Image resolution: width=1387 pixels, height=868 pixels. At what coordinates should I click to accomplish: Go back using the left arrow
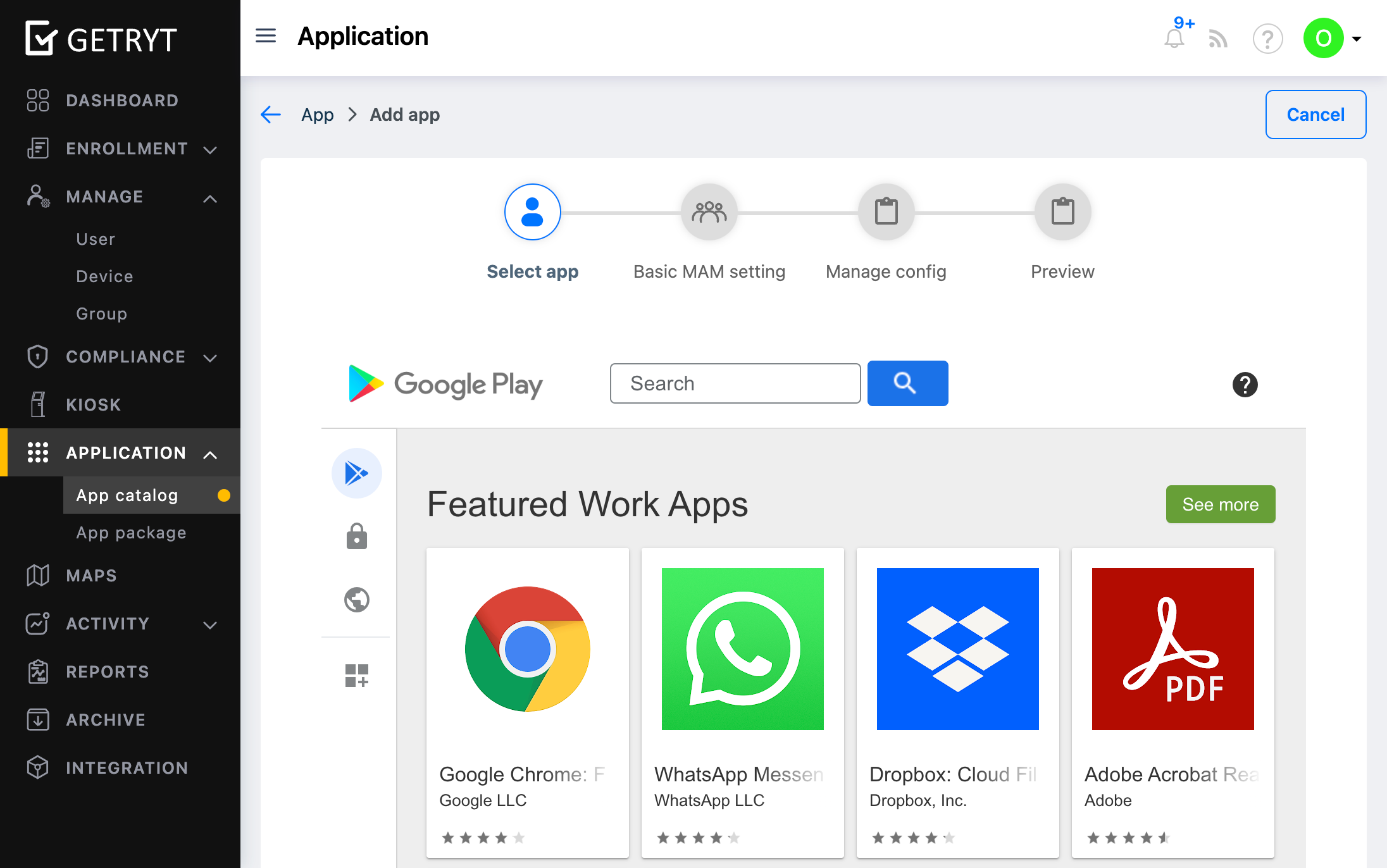[271, 115]
